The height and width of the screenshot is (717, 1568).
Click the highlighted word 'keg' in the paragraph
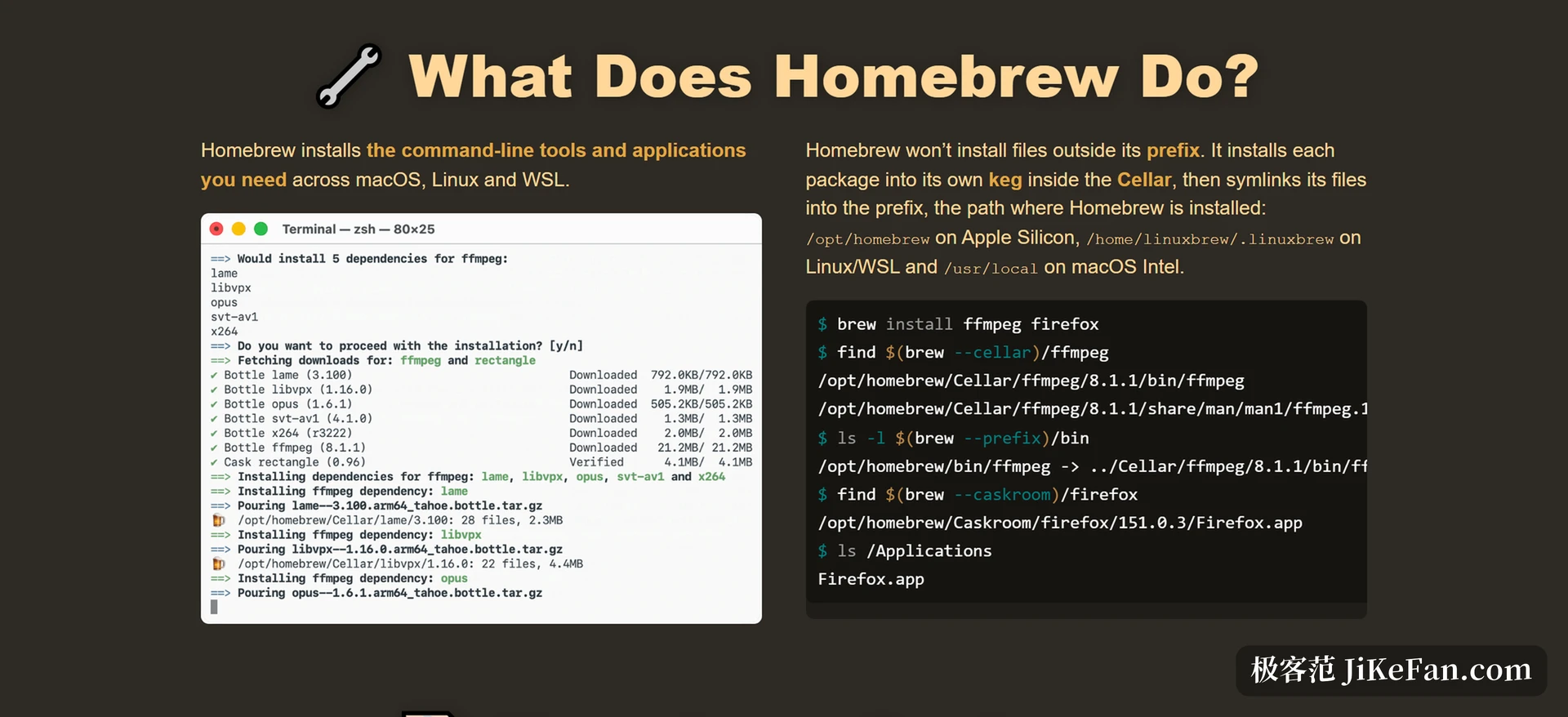1005,180
